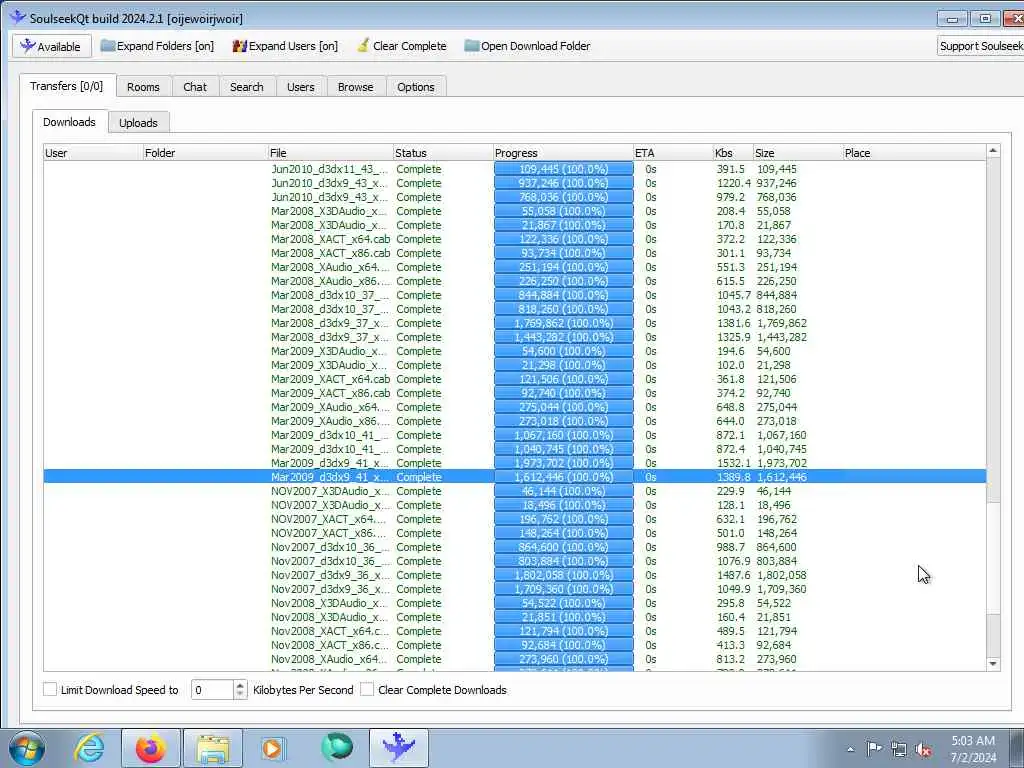Select the row with size 121,794
The width and height of the screenshot is (1024, 768).
pos(515,632)
